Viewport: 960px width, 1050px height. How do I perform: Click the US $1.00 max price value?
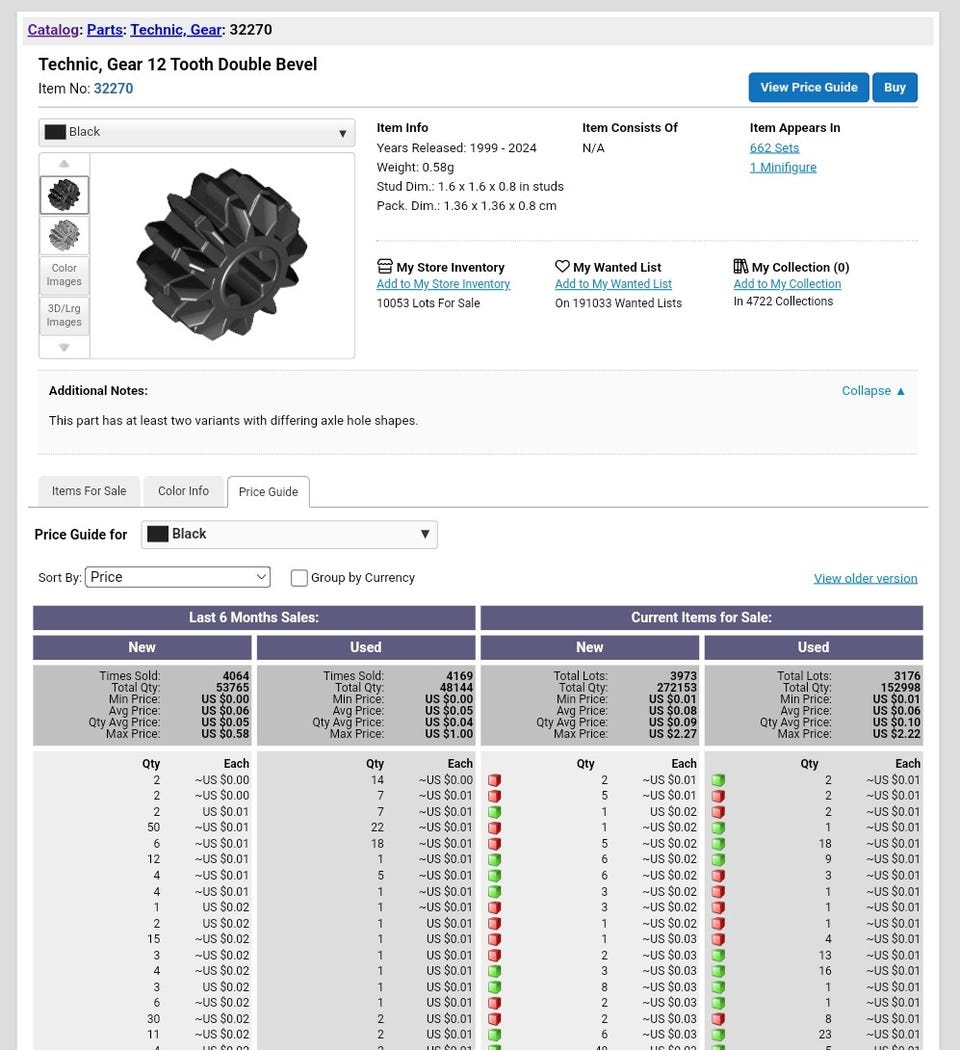(x=449, y=734)
